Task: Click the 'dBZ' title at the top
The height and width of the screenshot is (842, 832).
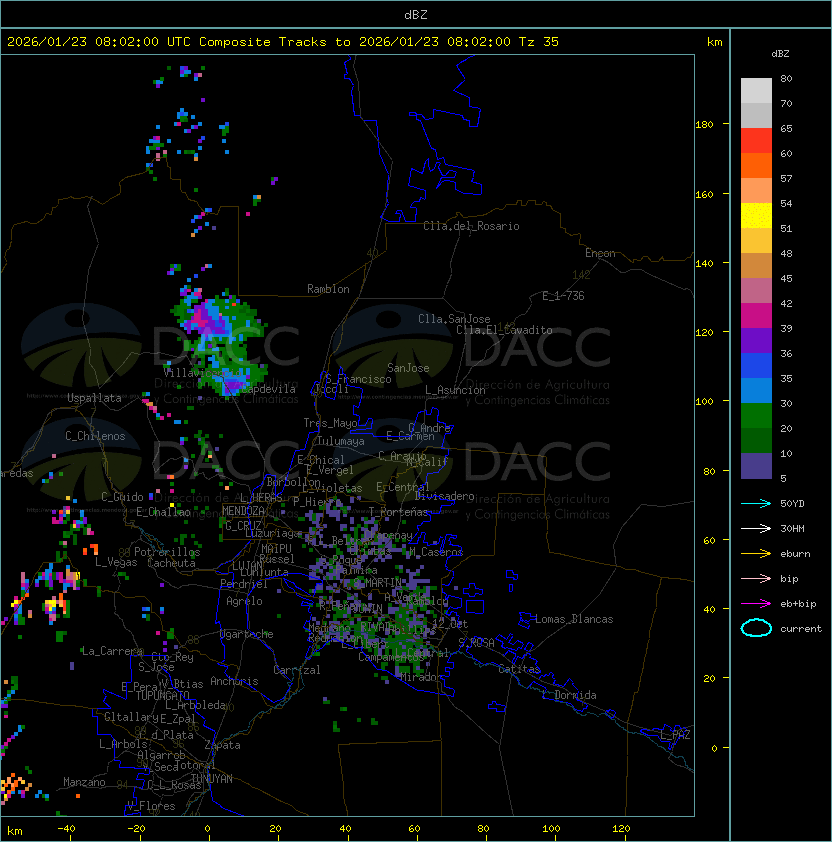Action: (416, 15)
